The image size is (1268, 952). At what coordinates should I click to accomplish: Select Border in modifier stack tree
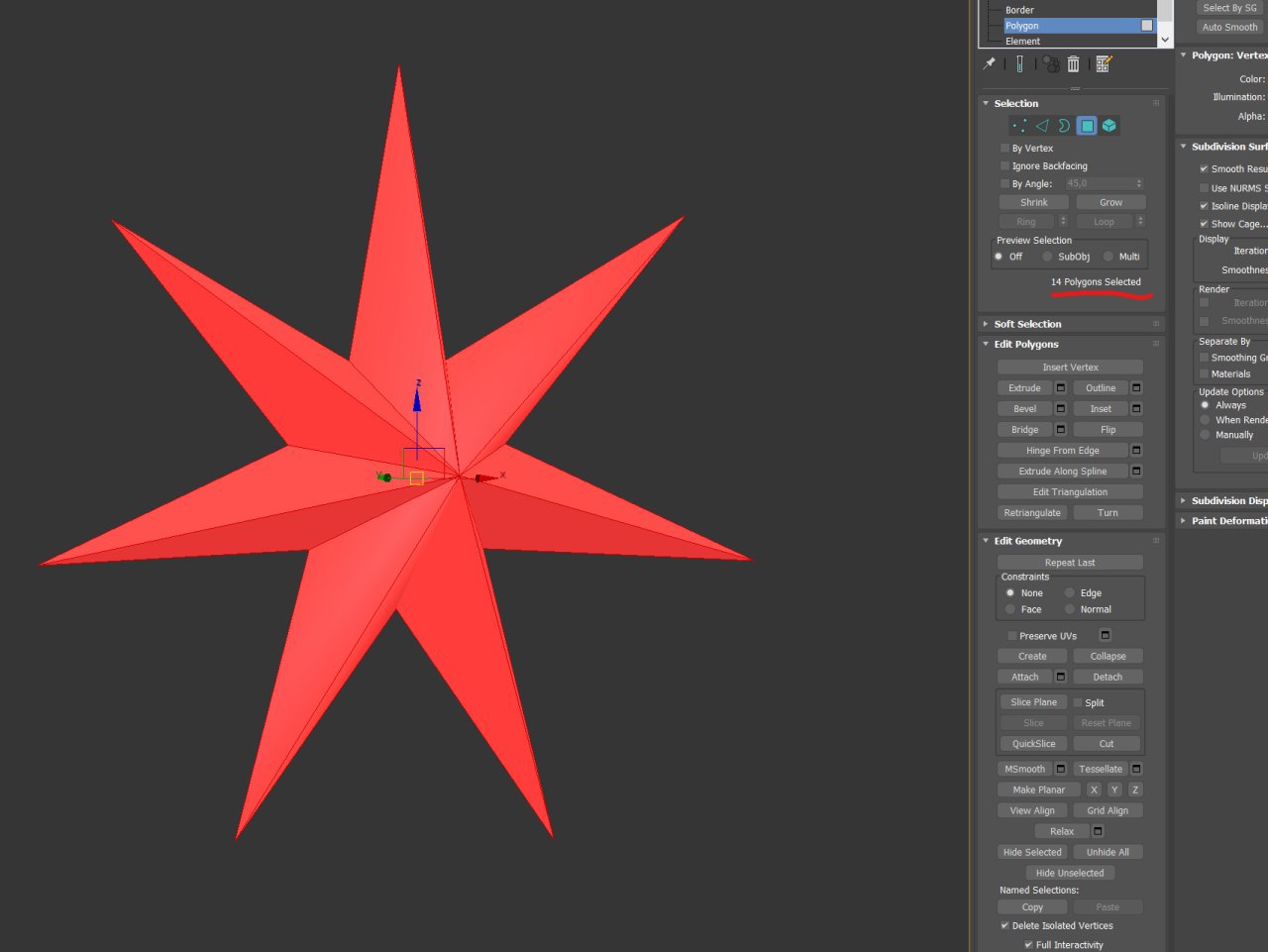[x=1019, y=10]
